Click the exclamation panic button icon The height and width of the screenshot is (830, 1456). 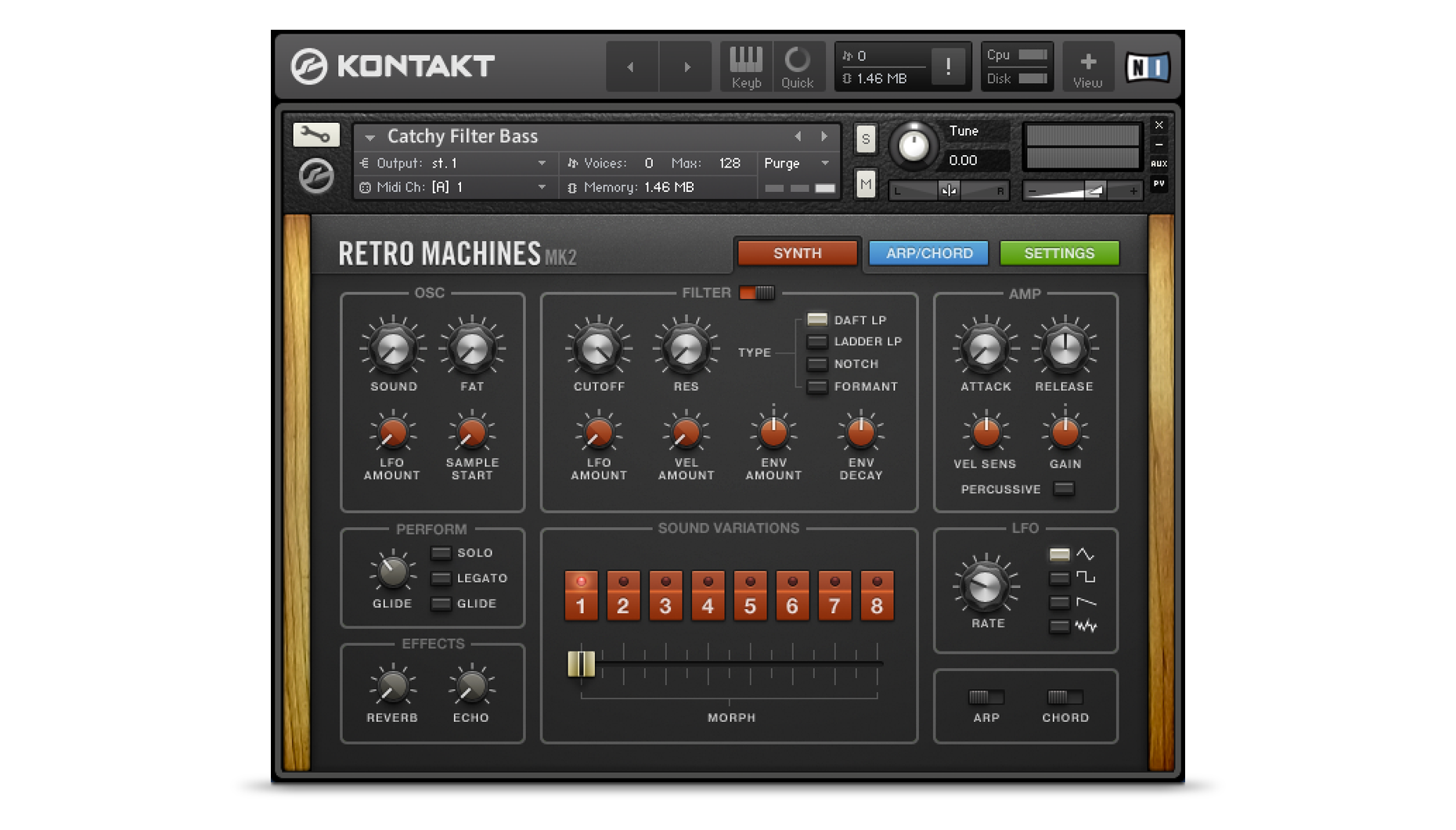[948, 67]
